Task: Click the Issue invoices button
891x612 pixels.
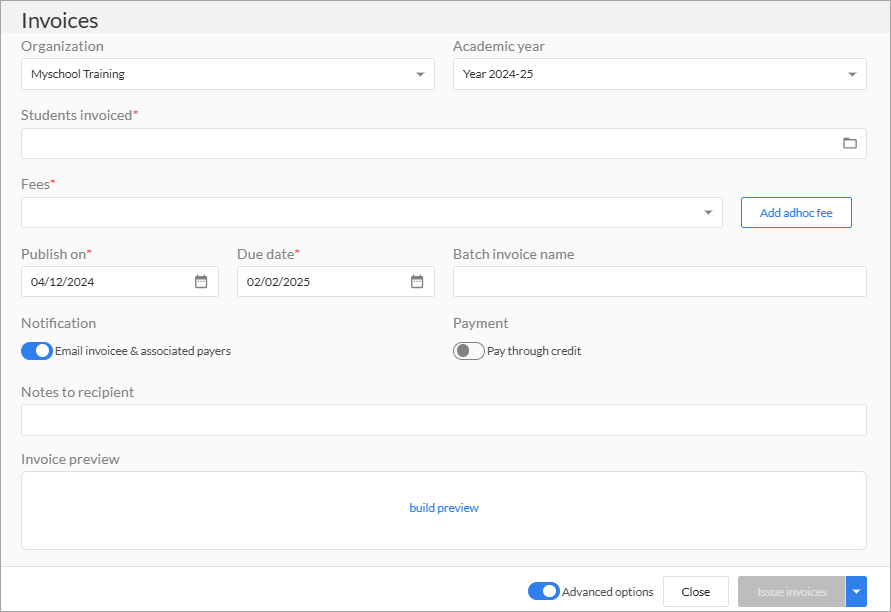Action: (x=792, y=592)
